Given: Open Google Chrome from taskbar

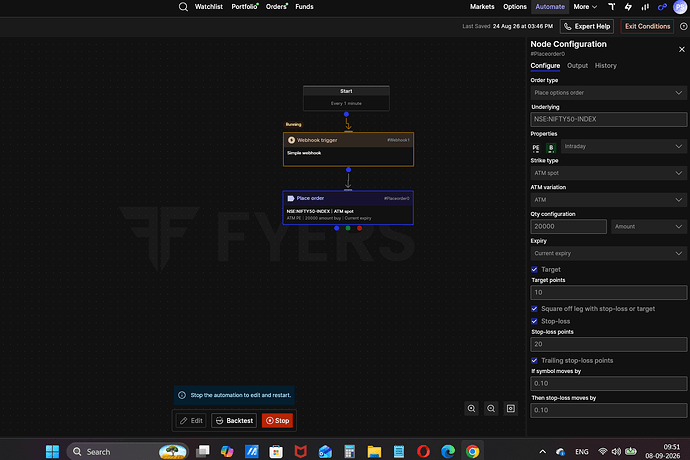Looking at the screenshot, I should coord(472,452).
